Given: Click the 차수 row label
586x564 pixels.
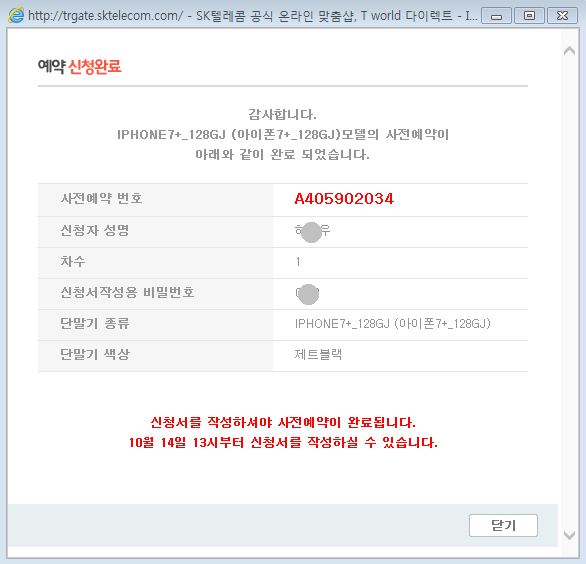Looking at the screenshot, I should (73, 261).
